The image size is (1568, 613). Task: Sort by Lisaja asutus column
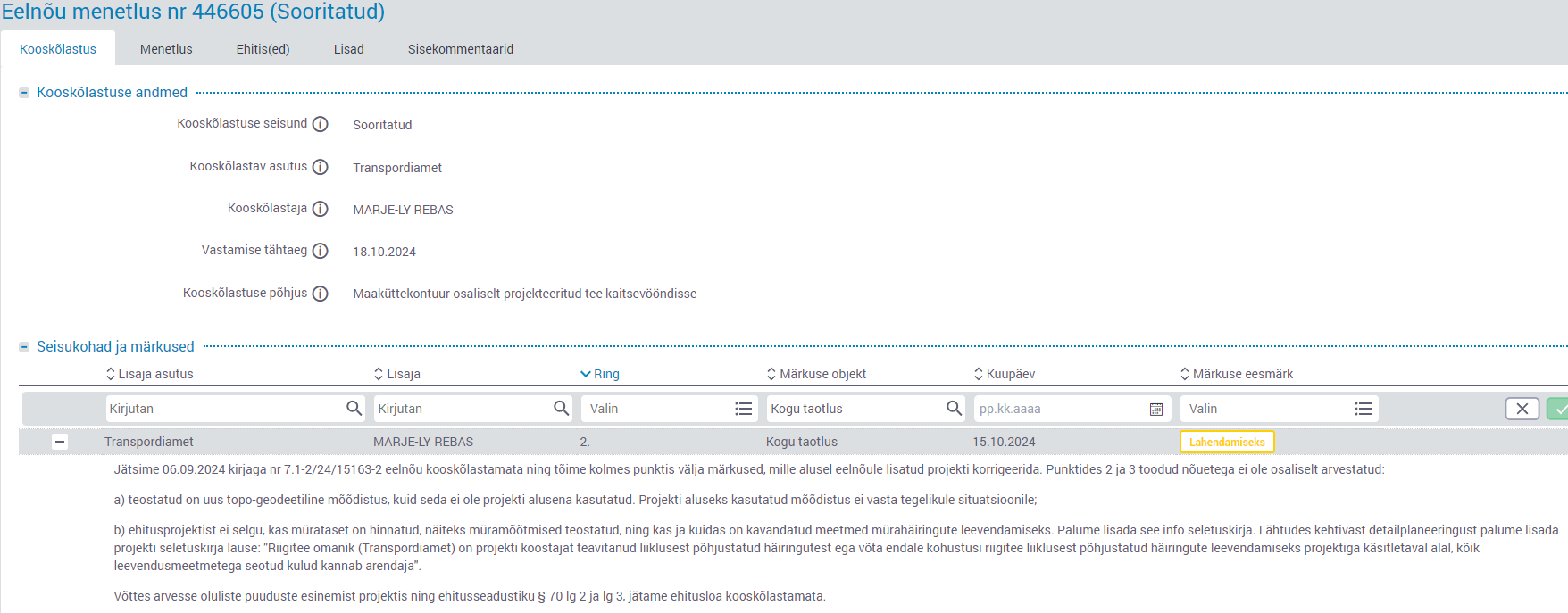click(x=149, y=374)
